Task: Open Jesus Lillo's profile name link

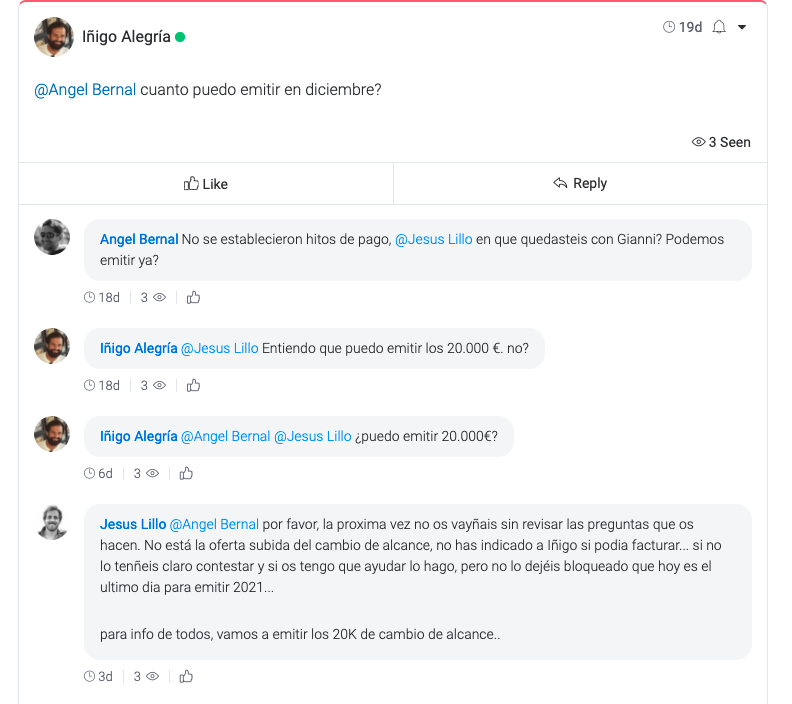Action: pos(133,524)
